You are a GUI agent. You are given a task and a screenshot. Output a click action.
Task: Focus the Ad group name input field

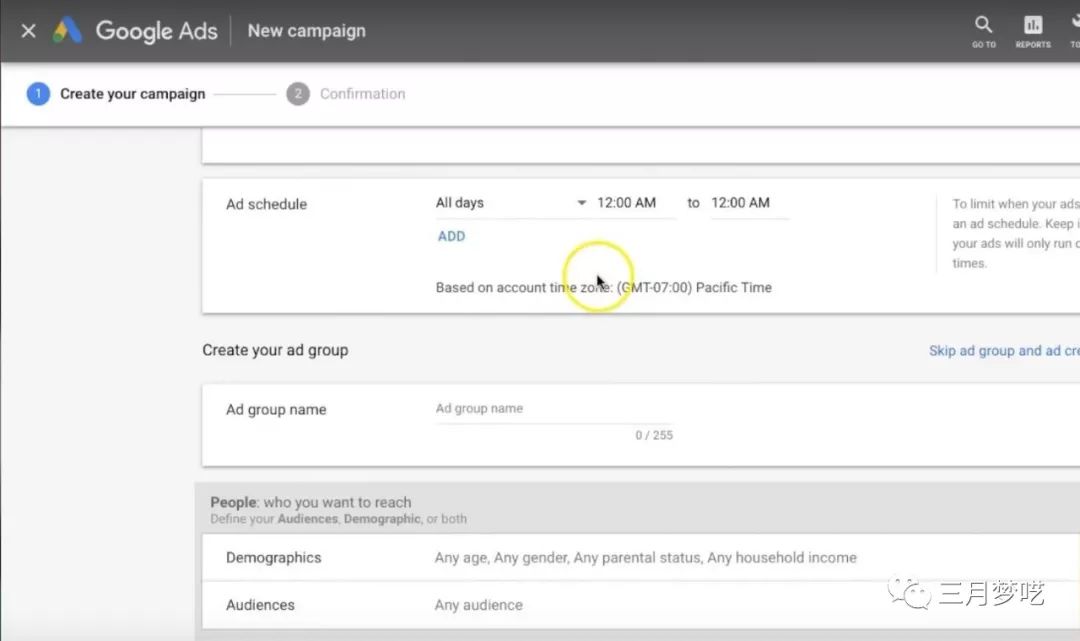click(553, 409)
